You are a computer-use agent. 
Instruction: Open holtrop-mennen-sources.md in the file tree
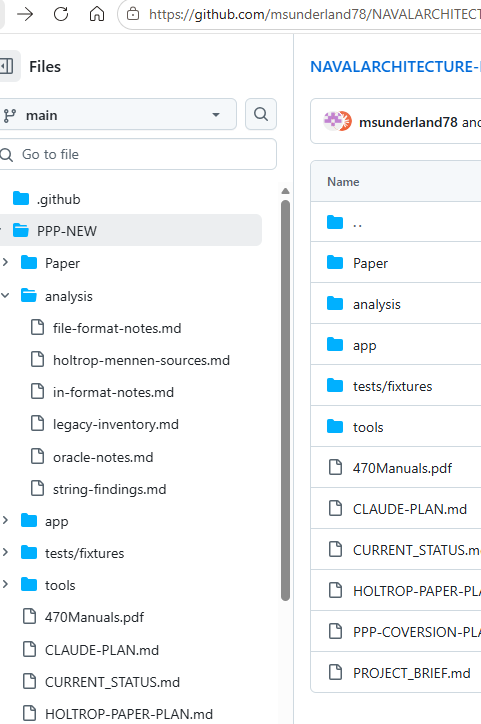[141, 360]
